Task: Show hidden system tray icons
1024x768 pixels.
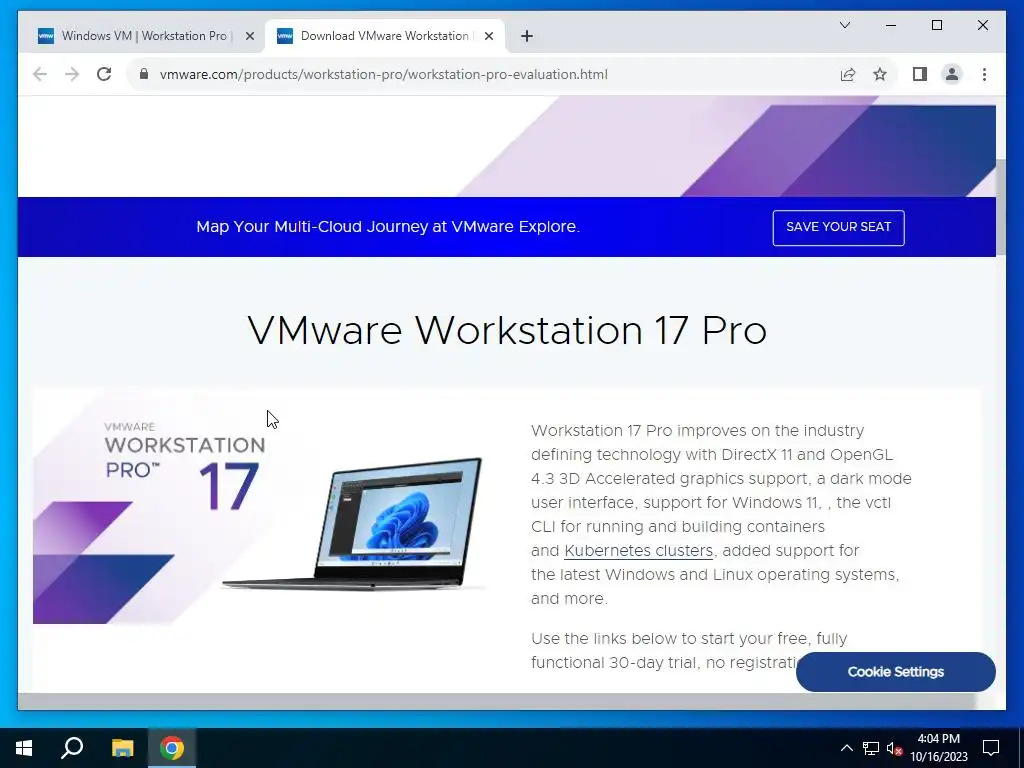Action: (846, 748)
